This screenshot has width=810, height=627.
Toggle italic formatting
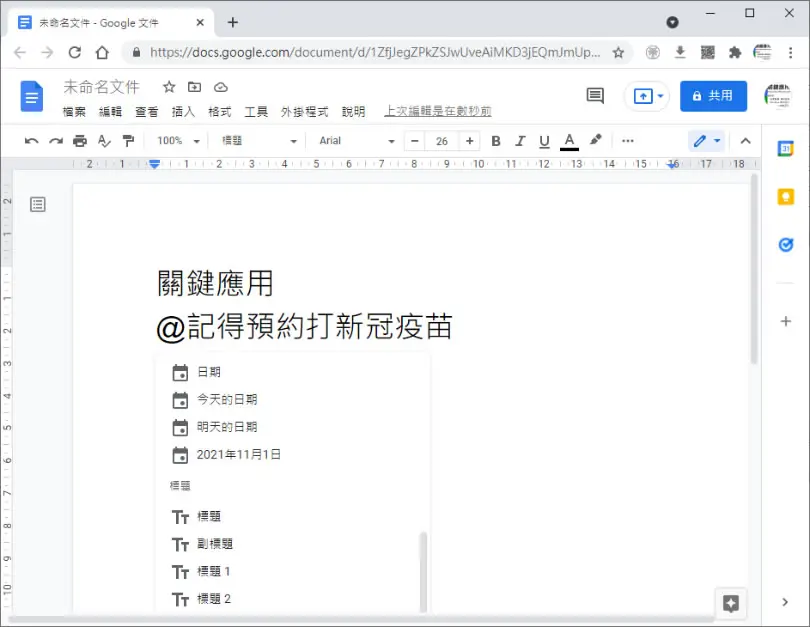coord(520,140)
